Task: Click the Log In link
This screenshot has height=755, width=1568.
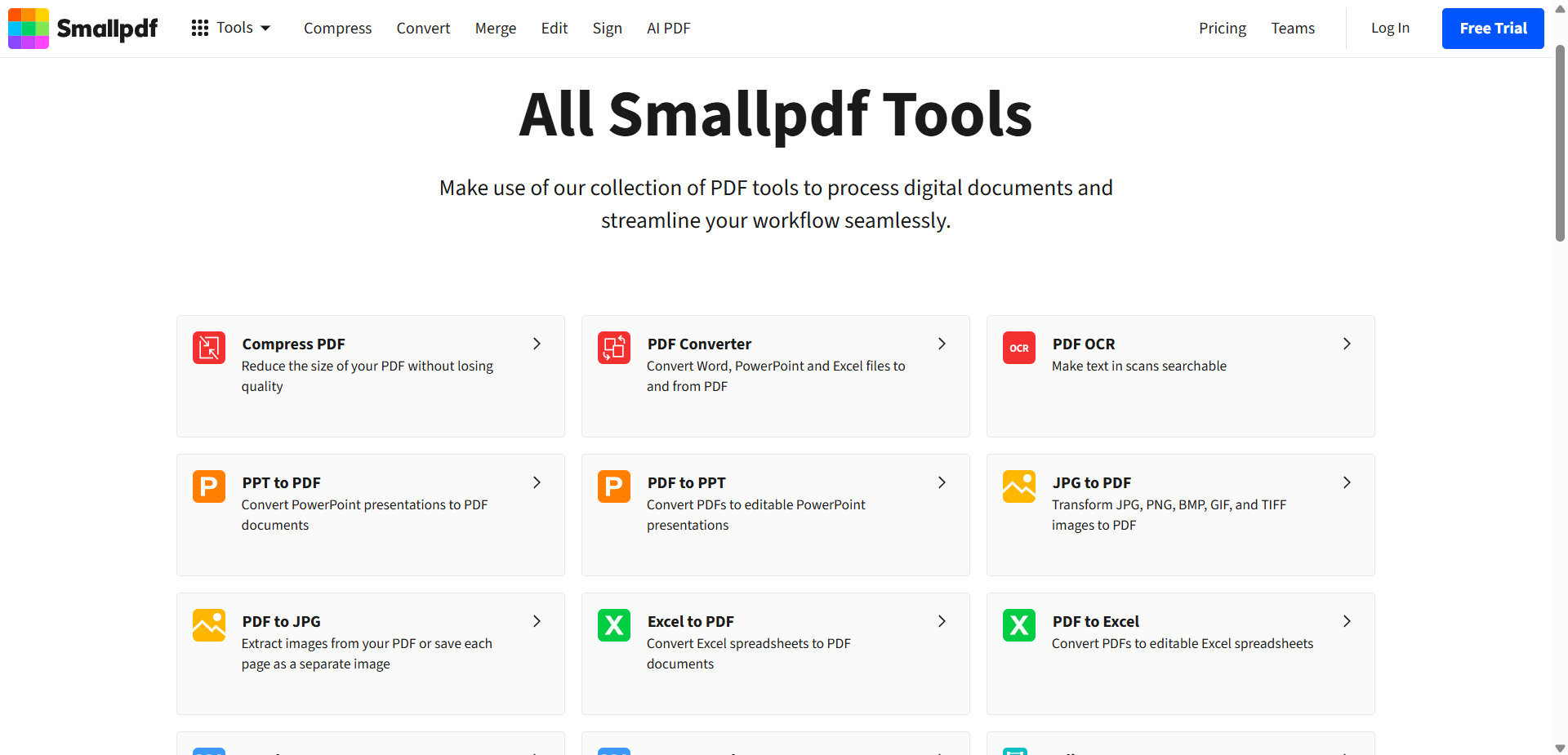Action: coord(1390,29)
